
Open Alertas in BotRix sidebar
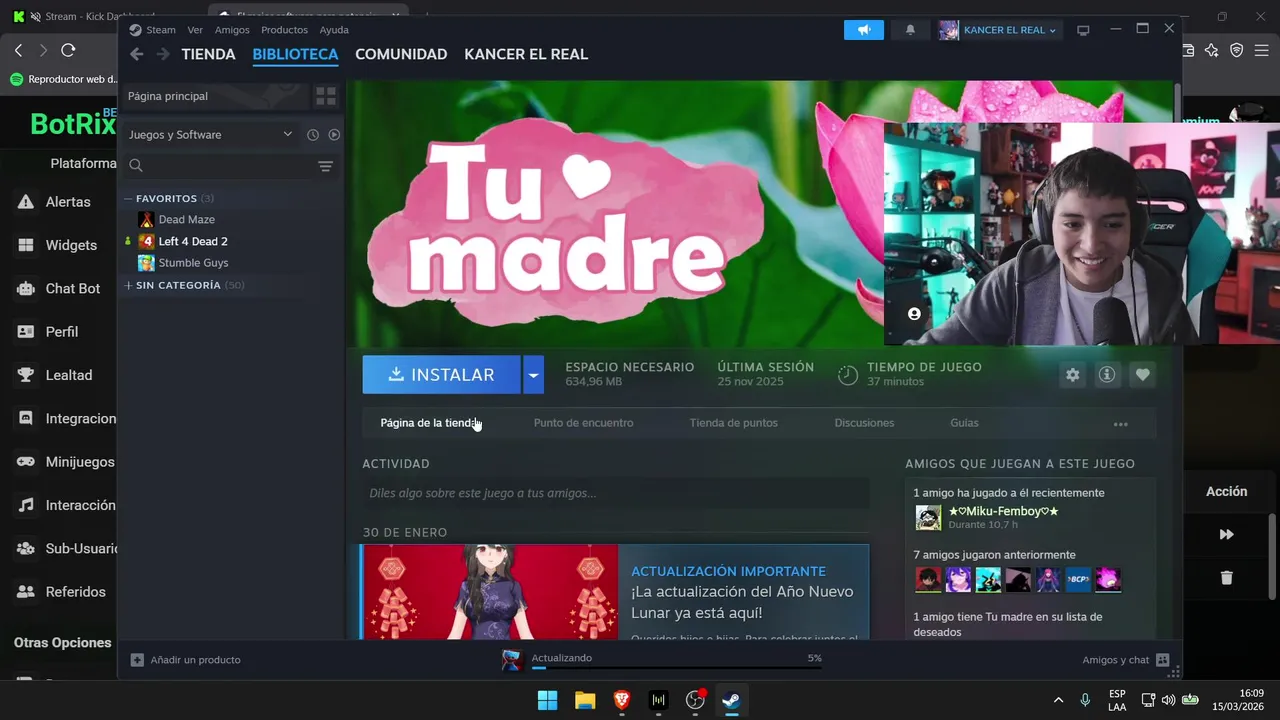68,202
